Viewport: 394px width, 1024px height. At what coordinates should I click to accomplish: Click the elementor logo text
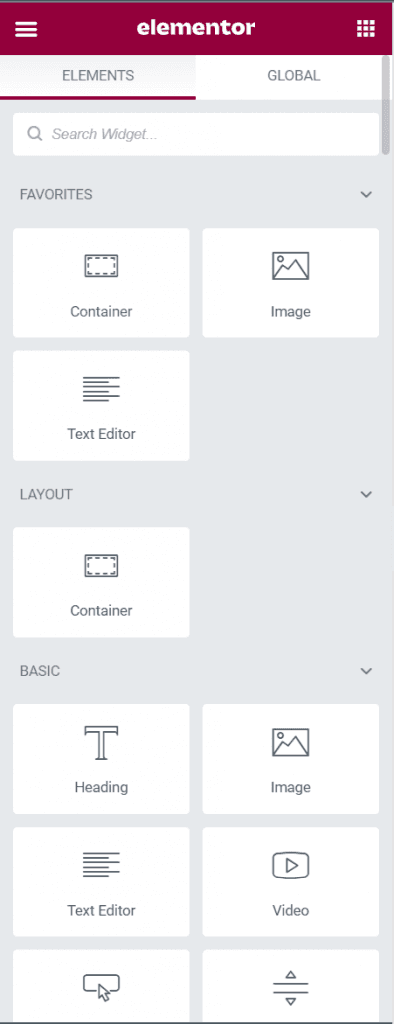point(196,28)
